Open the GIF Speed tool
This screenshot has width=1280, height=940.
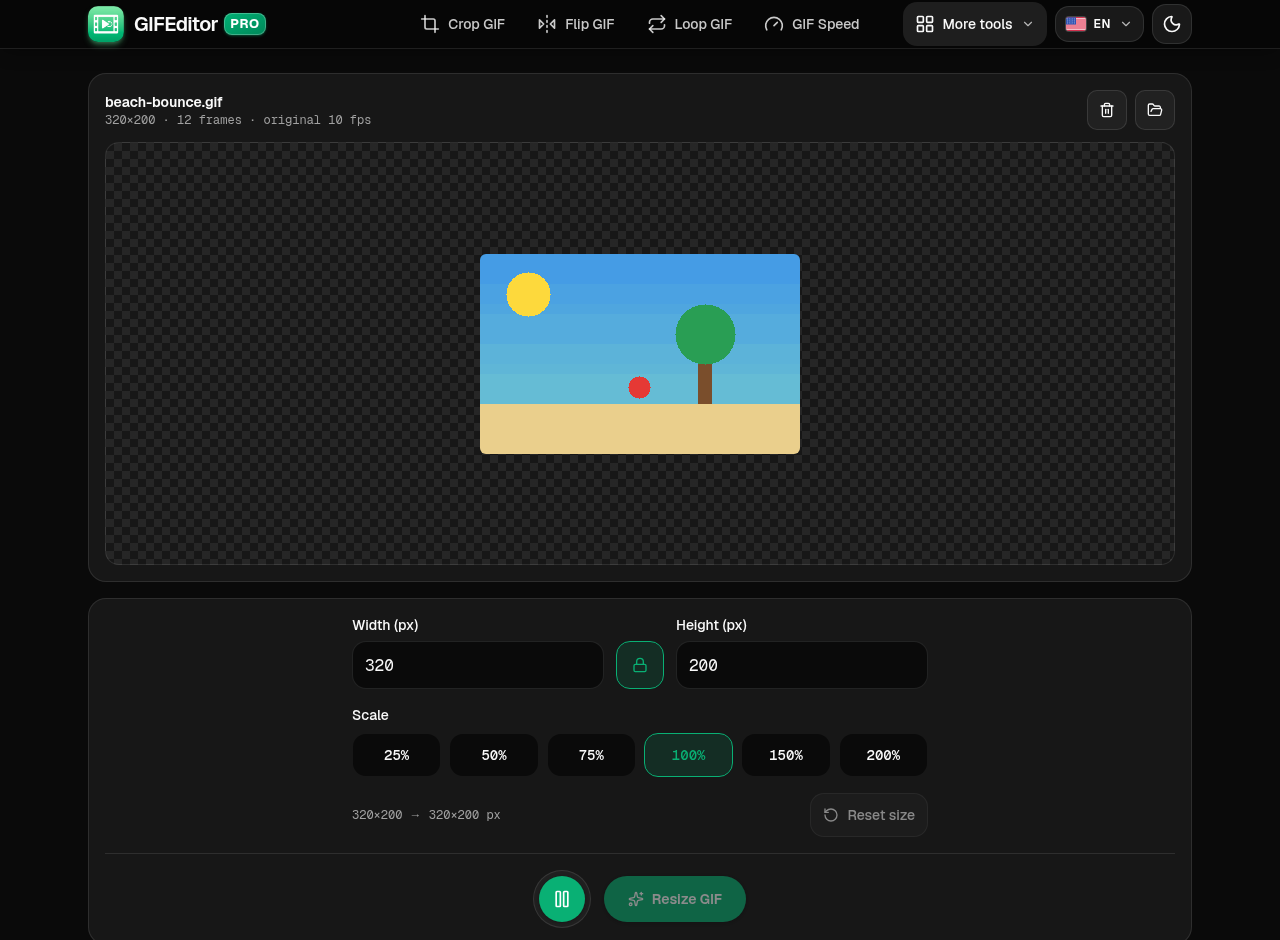[811, 24]
